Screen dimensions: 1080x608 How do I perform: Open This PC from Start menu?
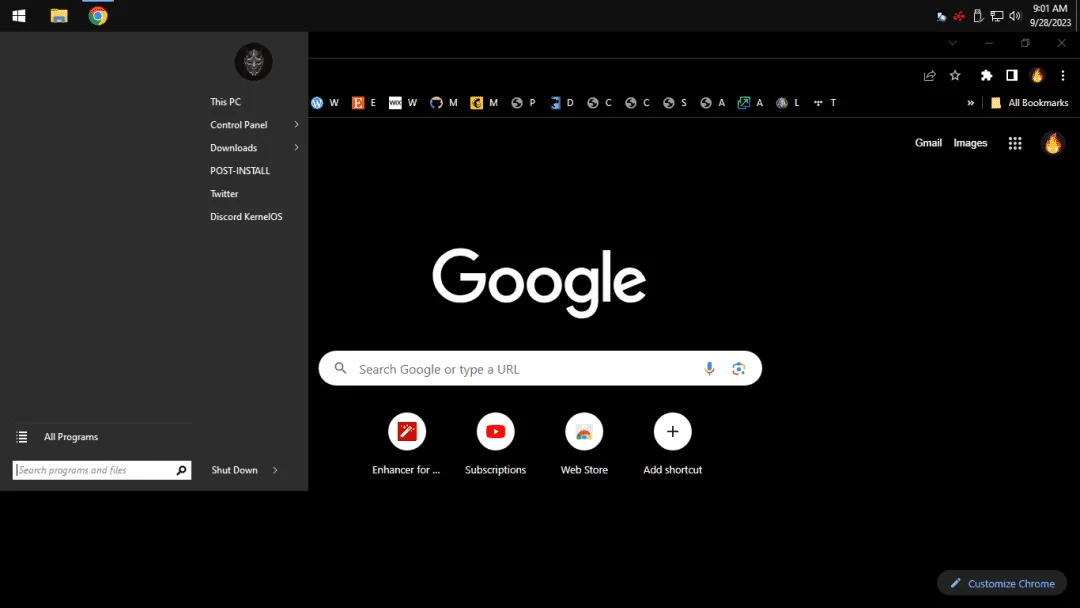[225, 102]
